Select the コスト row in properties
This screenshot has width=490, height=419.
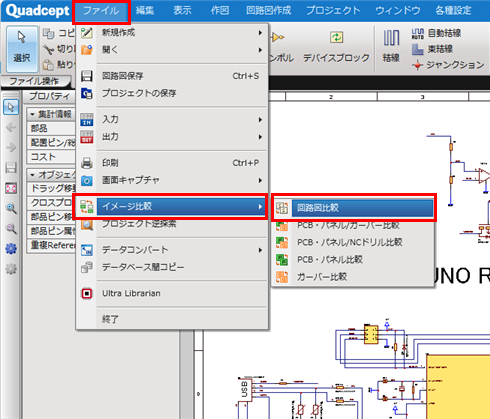click(51, 157)
